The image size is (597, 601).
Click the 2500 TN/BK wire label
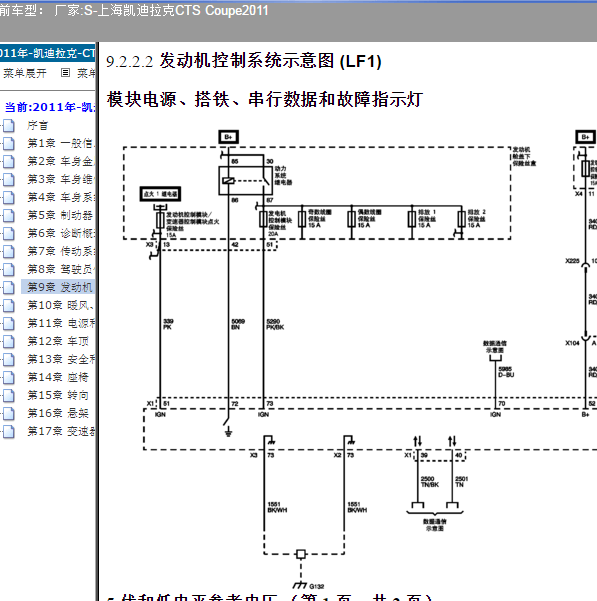point(430,482)
